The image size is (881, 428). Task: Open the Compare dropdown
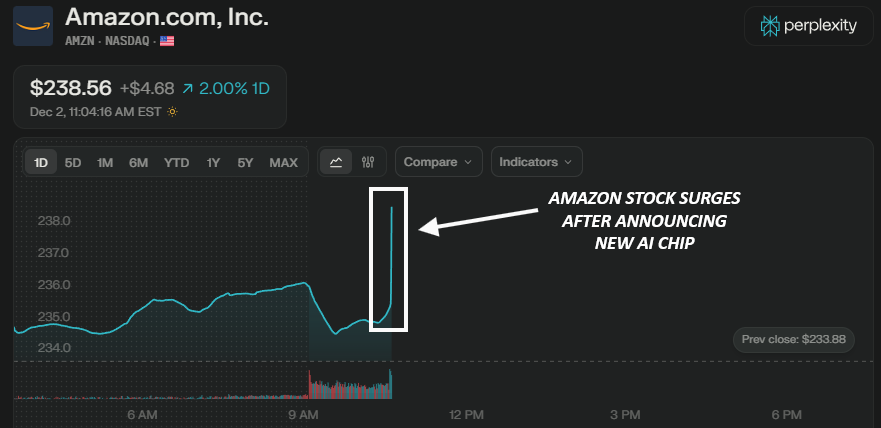pyautogui.click(x=438, y=162)
